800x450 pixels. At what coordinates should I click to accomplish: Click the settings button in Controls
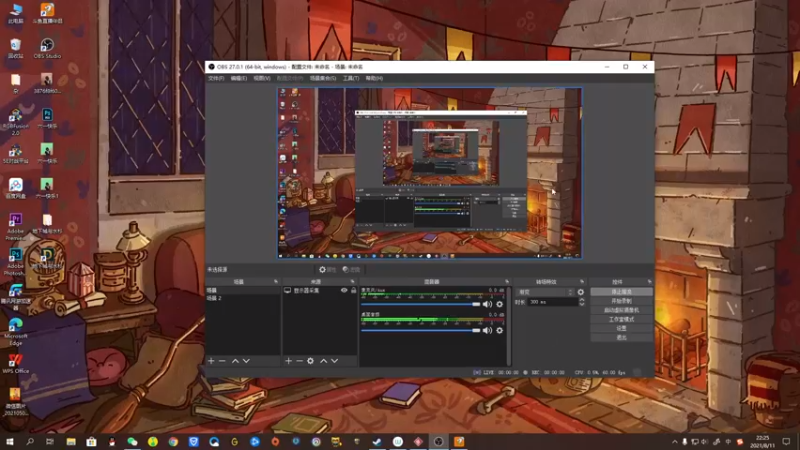(x=621, y=329)
